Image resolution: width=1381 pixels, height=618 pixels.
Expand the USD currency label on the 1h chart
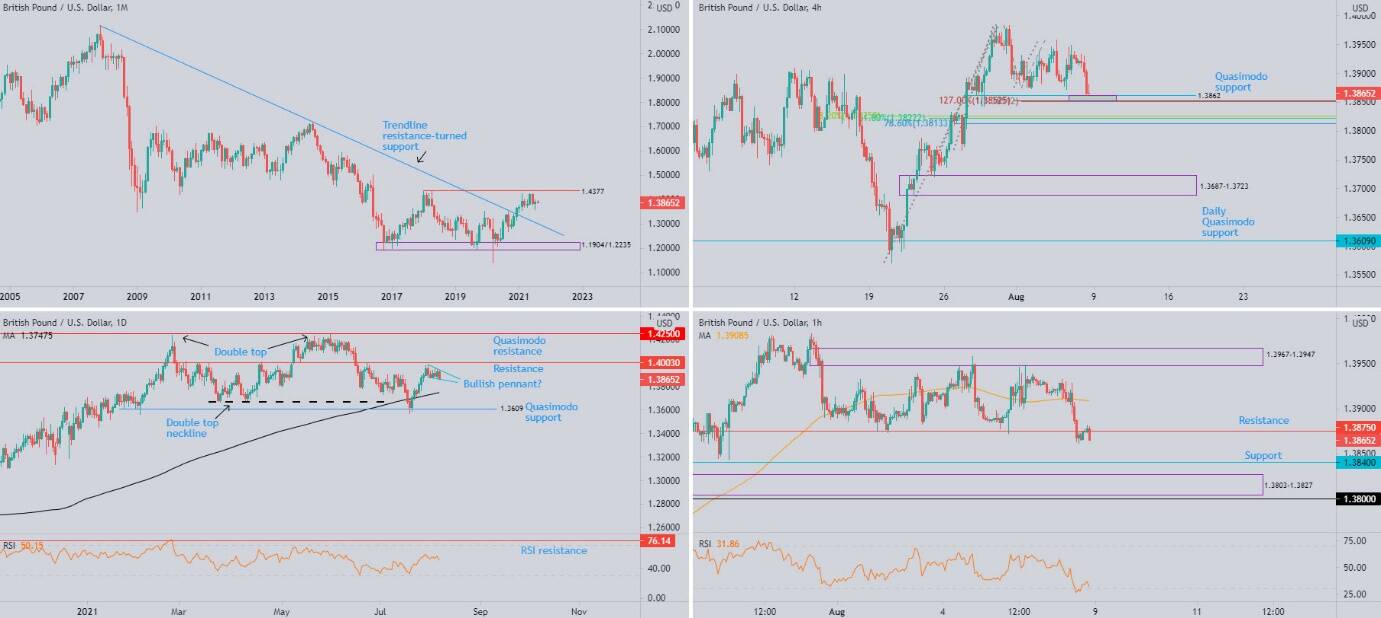point(1360,323)
